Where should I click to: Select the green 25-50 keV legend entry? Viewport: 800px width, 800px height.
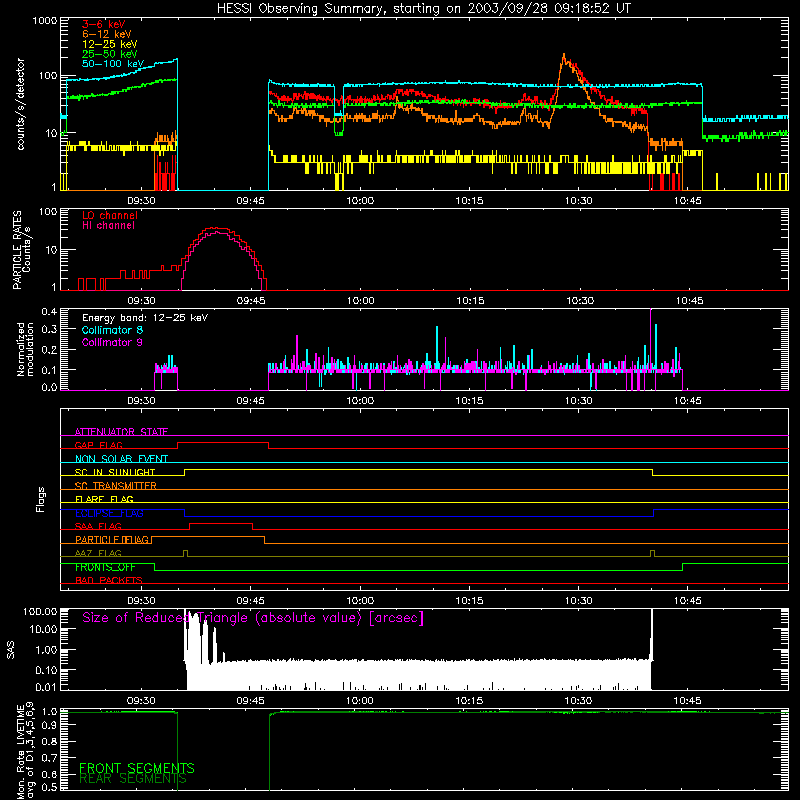point(110,54)
